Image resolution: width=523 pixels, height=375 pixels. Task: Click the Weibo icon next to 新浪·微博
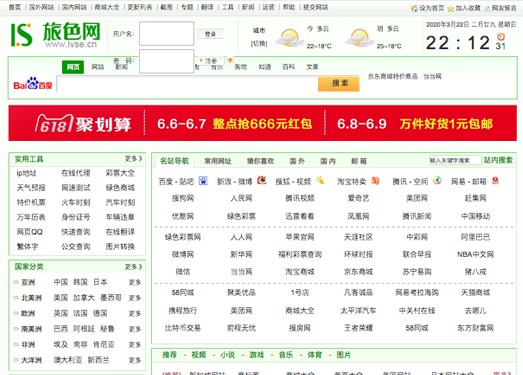pos(262,180)
